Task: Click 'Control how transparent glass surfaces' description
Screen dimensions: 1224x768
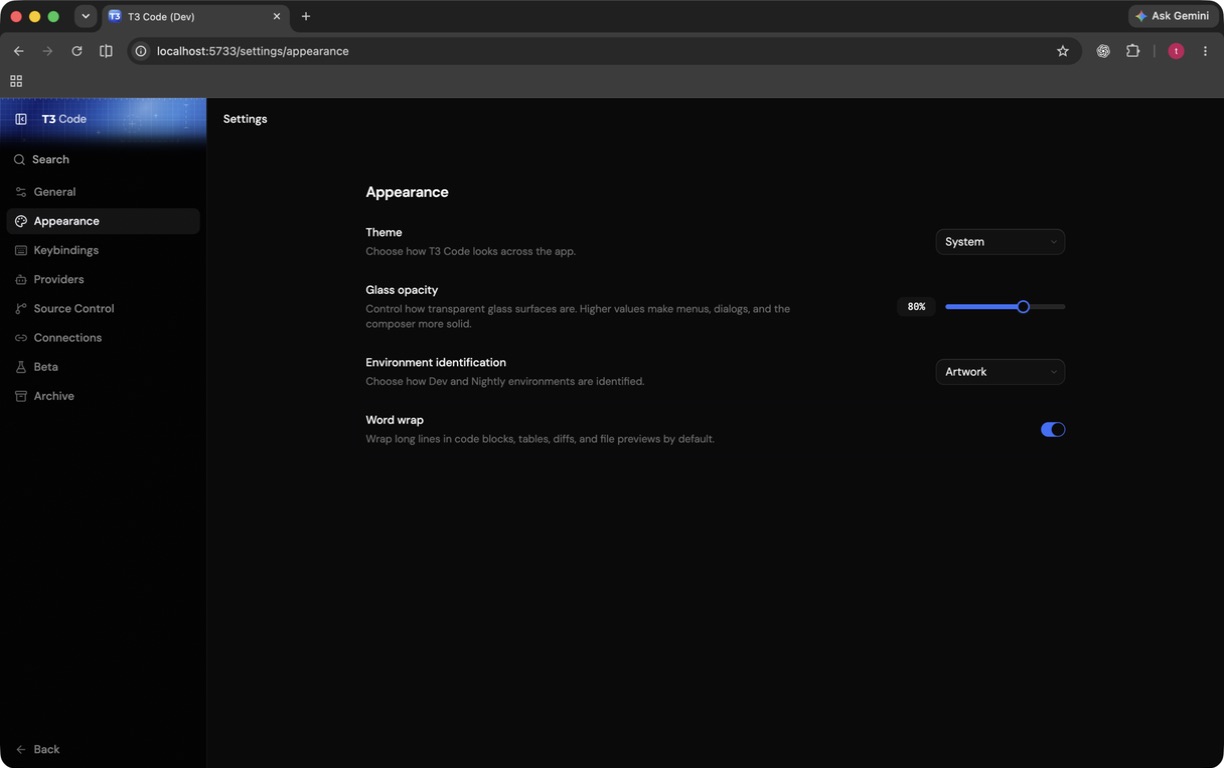Action: click(x=578, y=316)
